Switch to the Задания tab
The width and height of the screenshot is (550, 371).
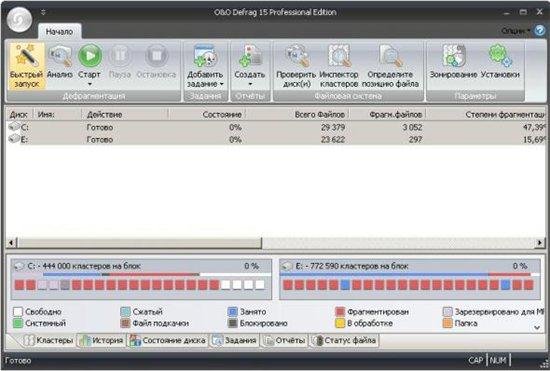click(x=234, y=340)
